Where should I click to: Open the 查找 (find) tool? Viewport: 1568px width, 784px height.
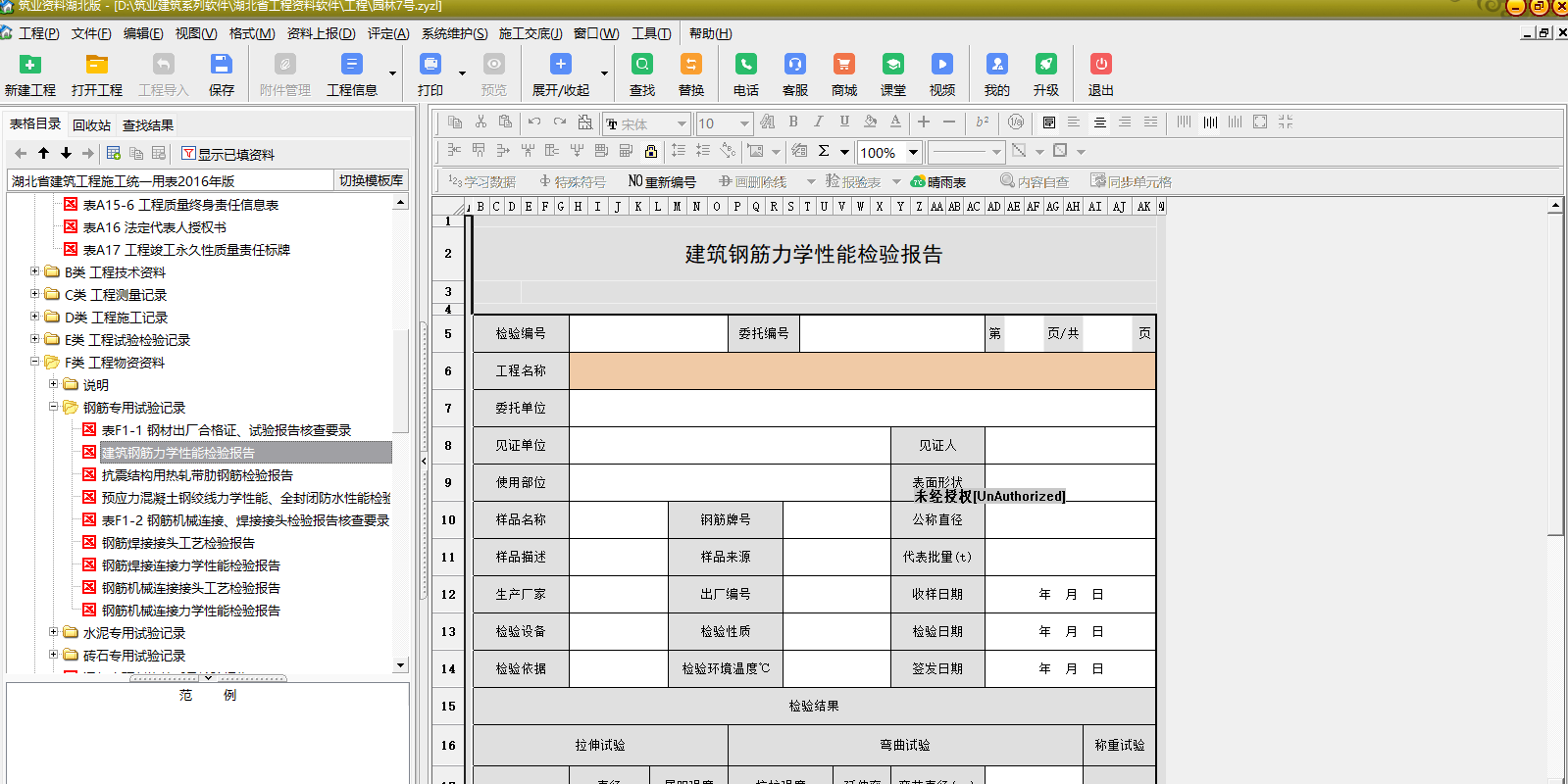642,66
